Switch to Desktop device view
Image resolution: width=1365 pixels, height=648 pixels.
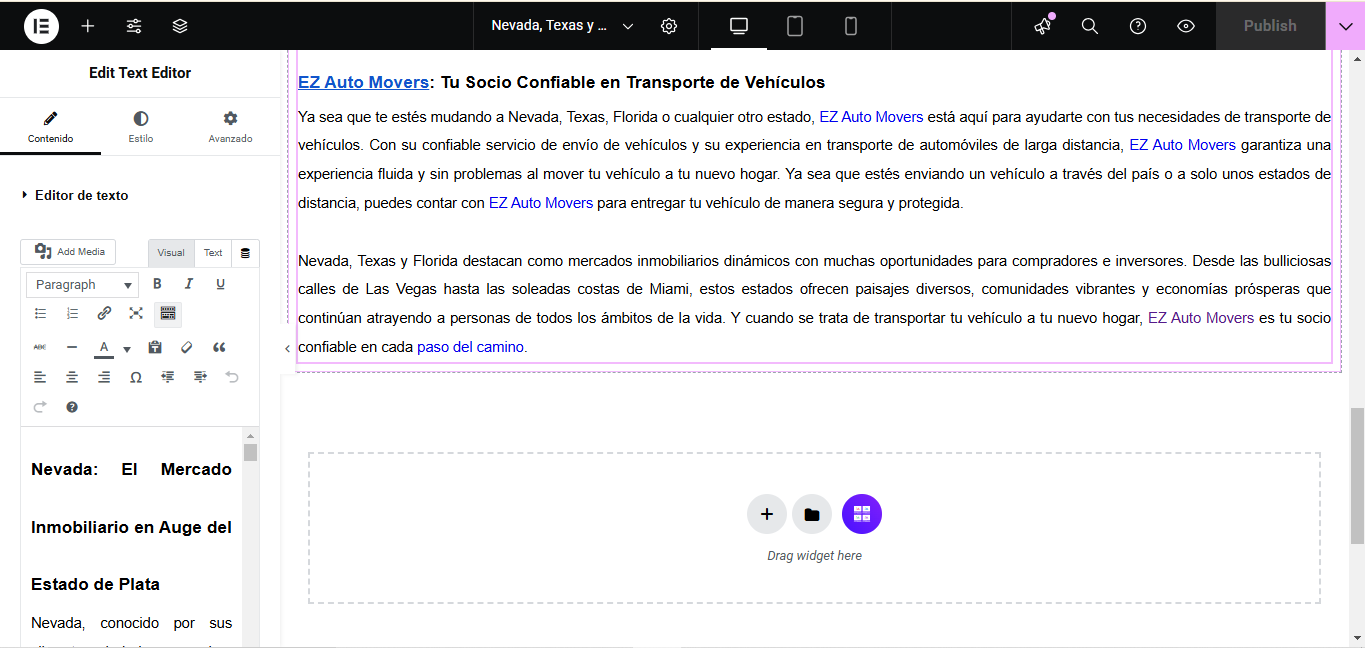[x=739, y=26]
